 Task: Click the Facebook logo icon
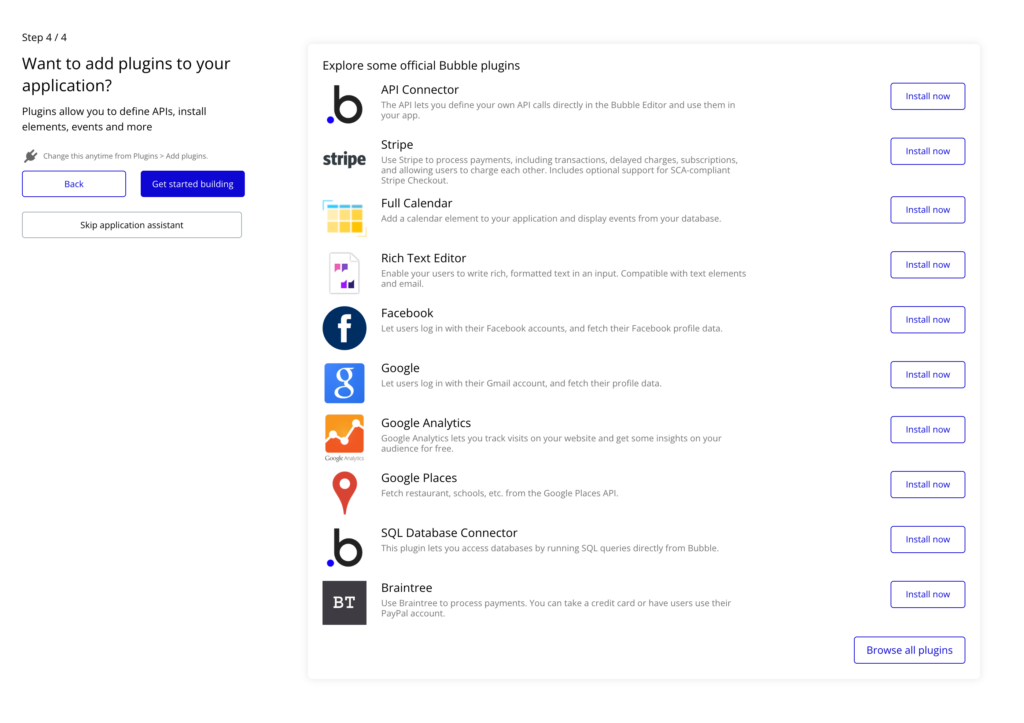(344, 328)
